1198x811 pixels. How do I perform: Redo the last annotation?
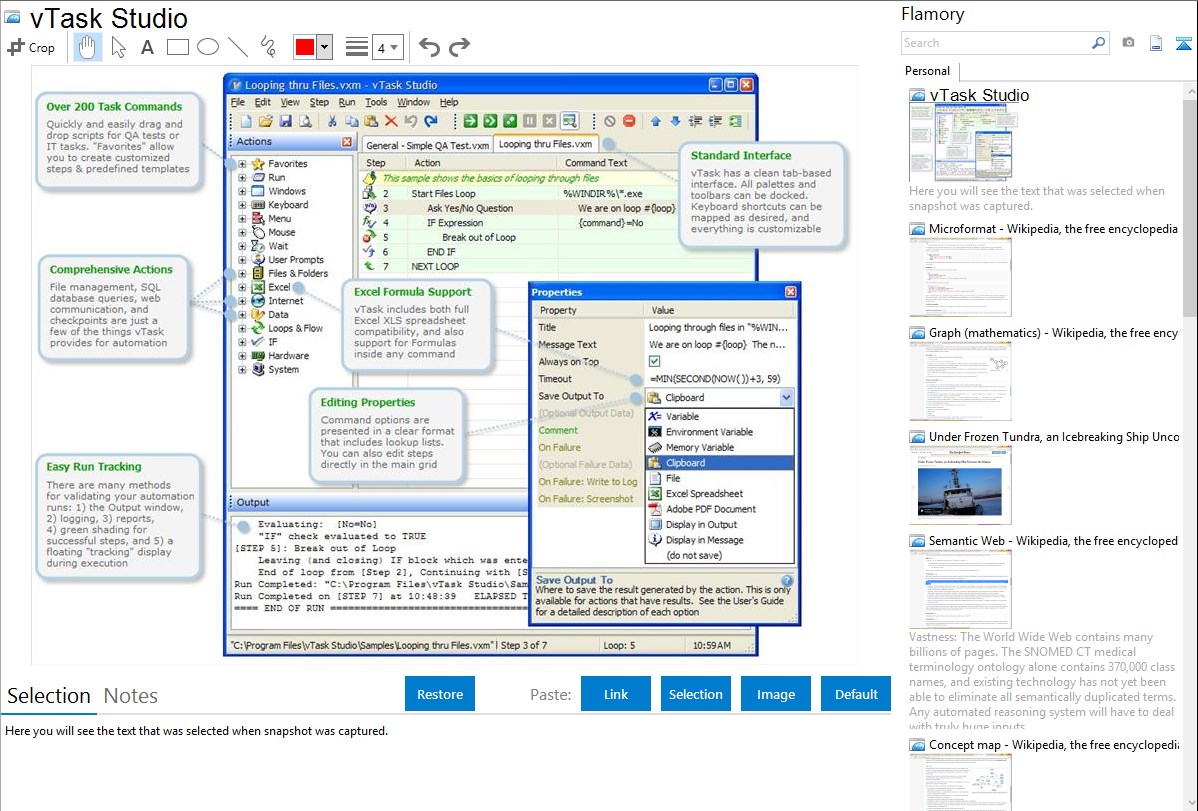[459, 47]
